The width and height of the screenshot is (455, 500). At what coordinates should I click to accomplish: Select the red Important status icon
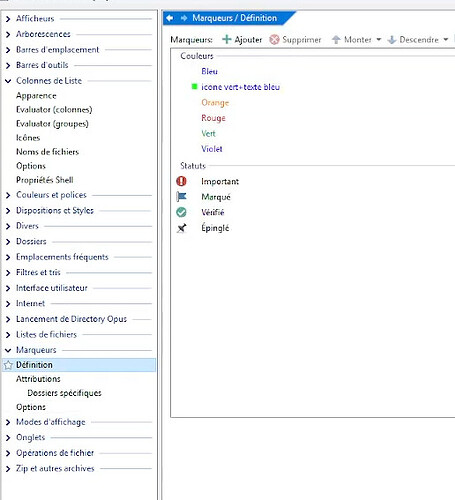[x=181, y=181]
